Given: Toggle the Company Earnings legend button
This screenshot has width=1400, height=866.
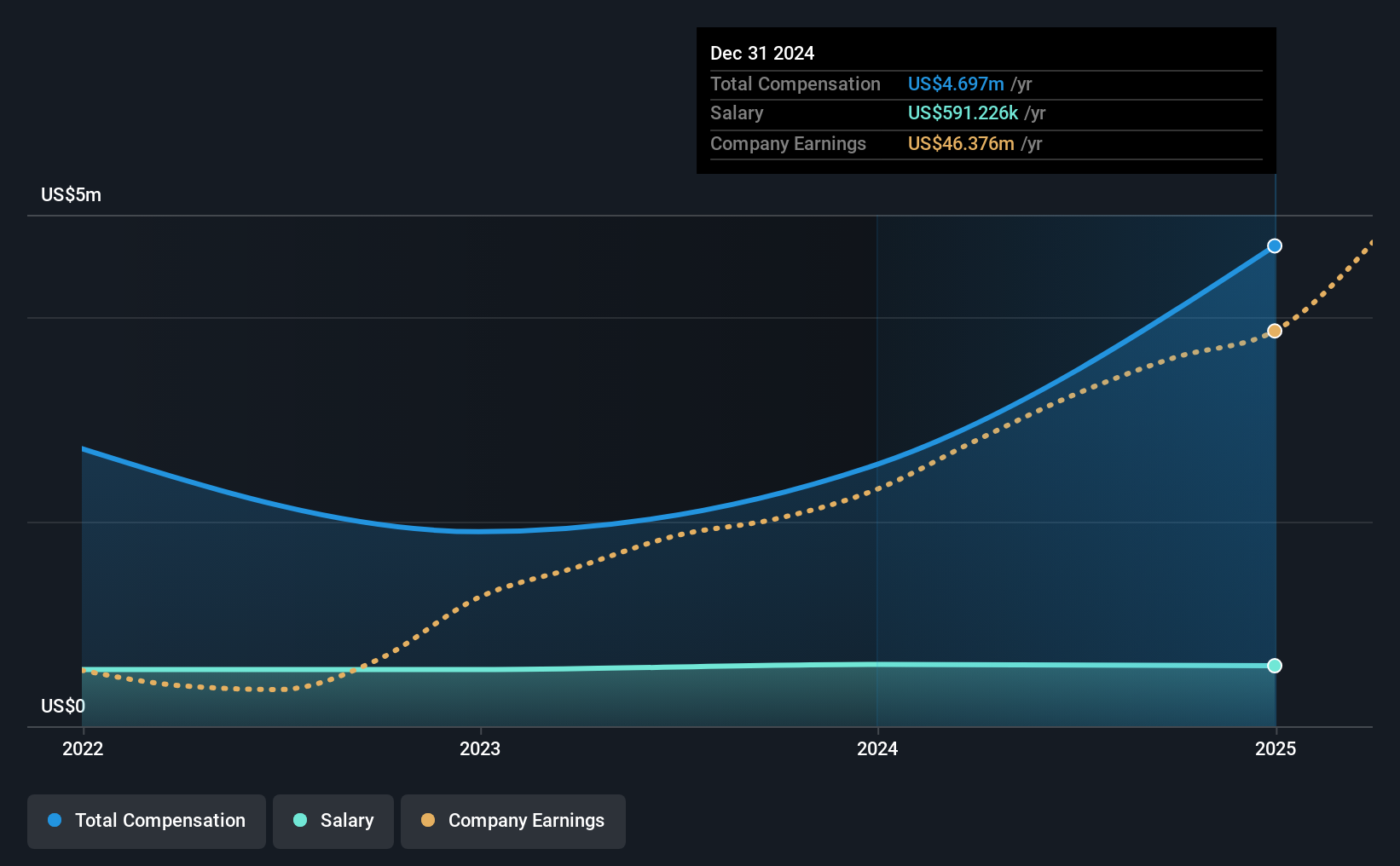Looking at the screenshot, I should tap(513, 821).
